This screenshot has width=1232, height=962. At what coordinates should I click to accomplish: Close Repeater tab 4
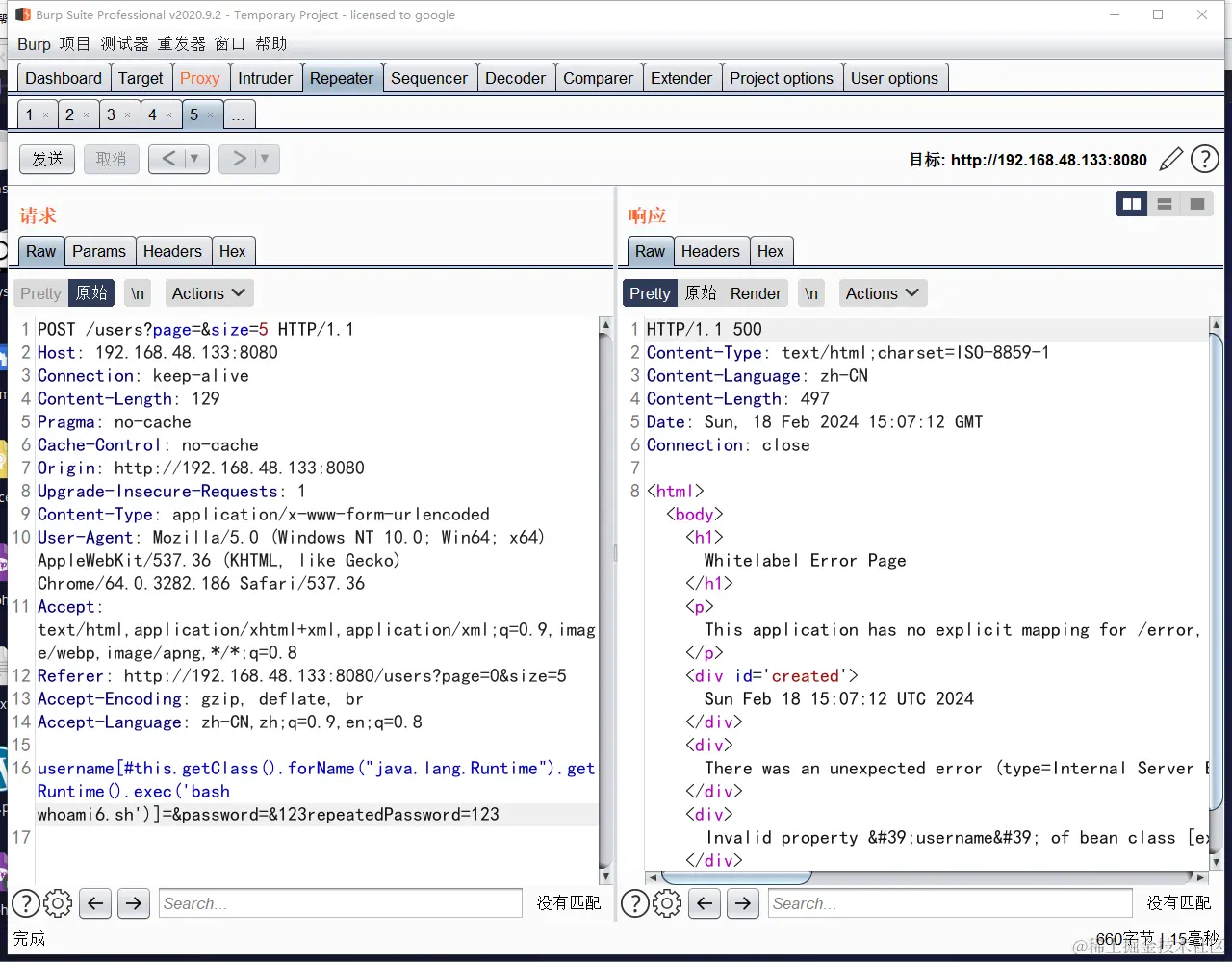pos(168,115)
